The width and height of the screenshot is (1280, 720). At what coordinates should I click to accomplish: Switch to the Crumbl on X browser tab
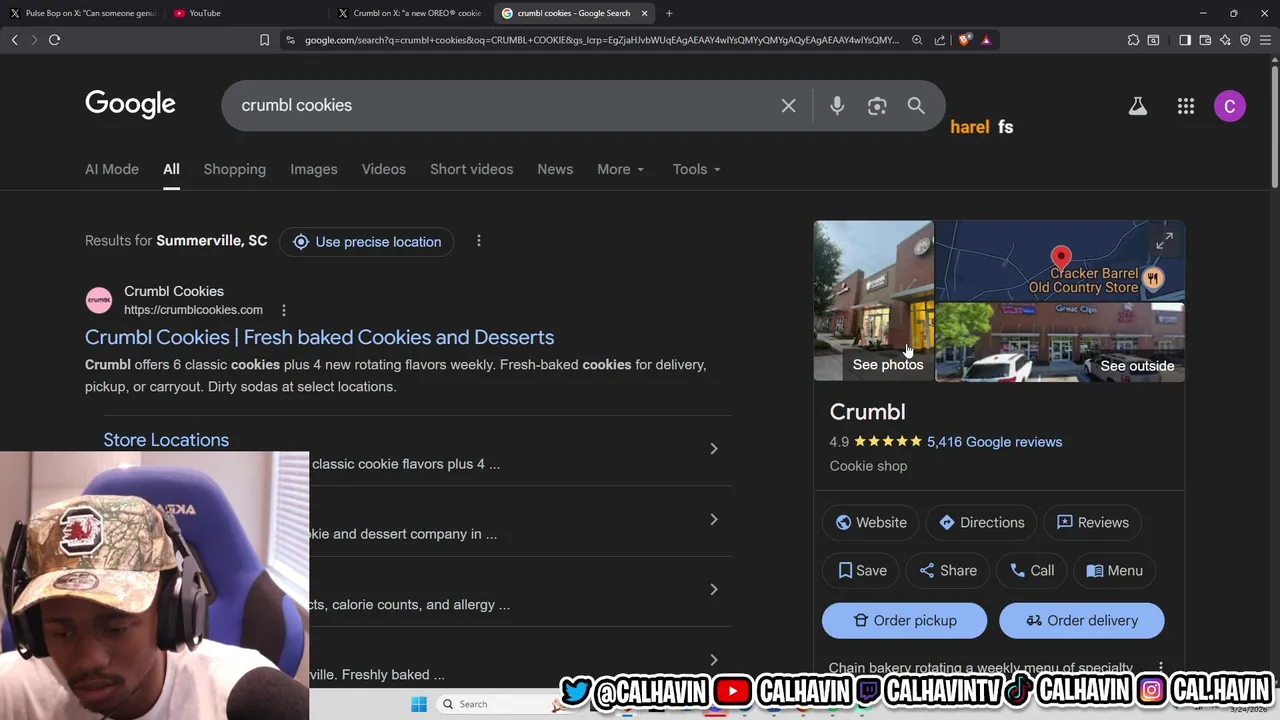410,13
